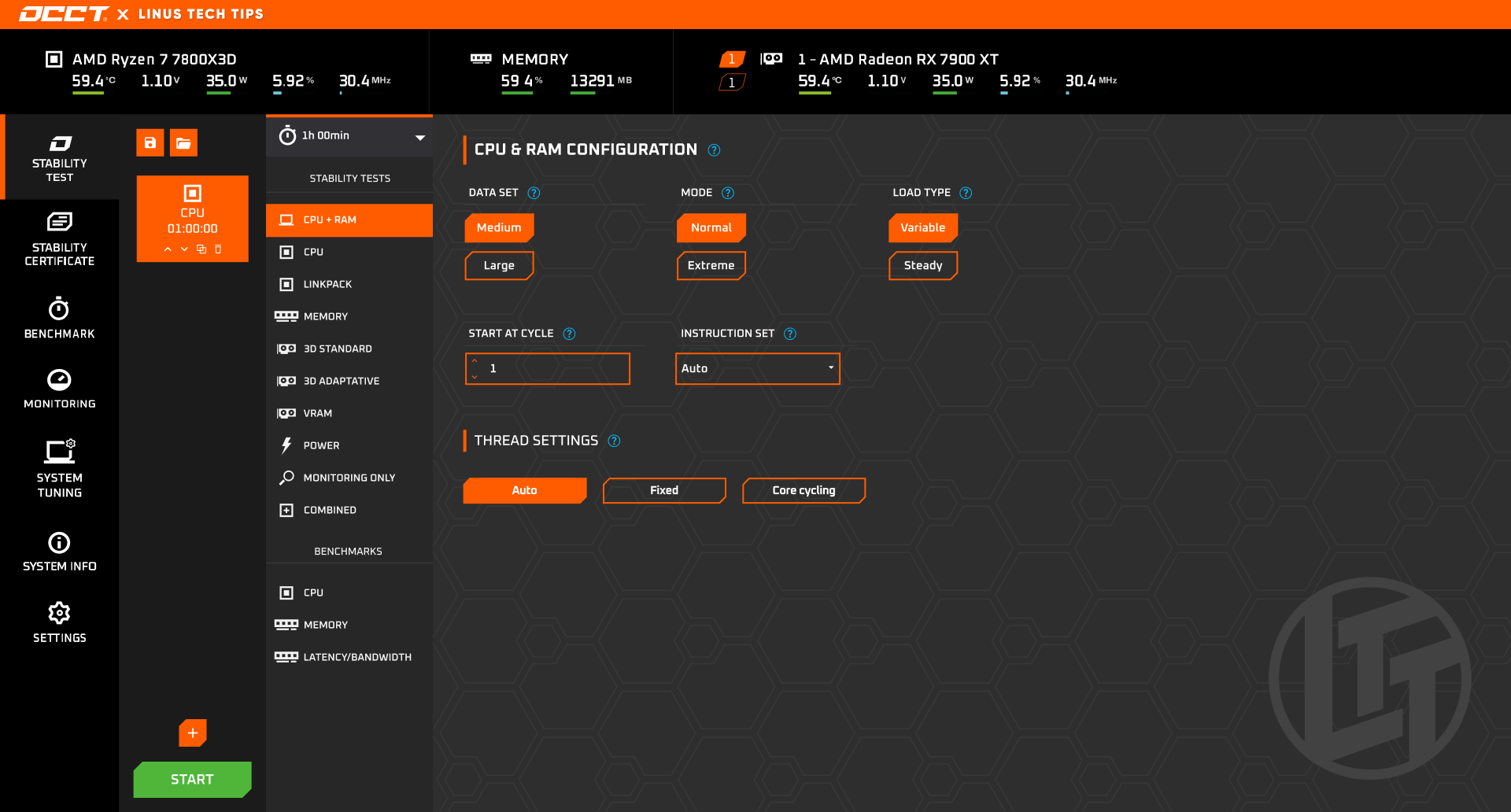Select the MEMORY entry under Benchmarks
Image resolution: width=1511 pixels, height=812 pixels.
pyautogui.click(x=349, y=626)
